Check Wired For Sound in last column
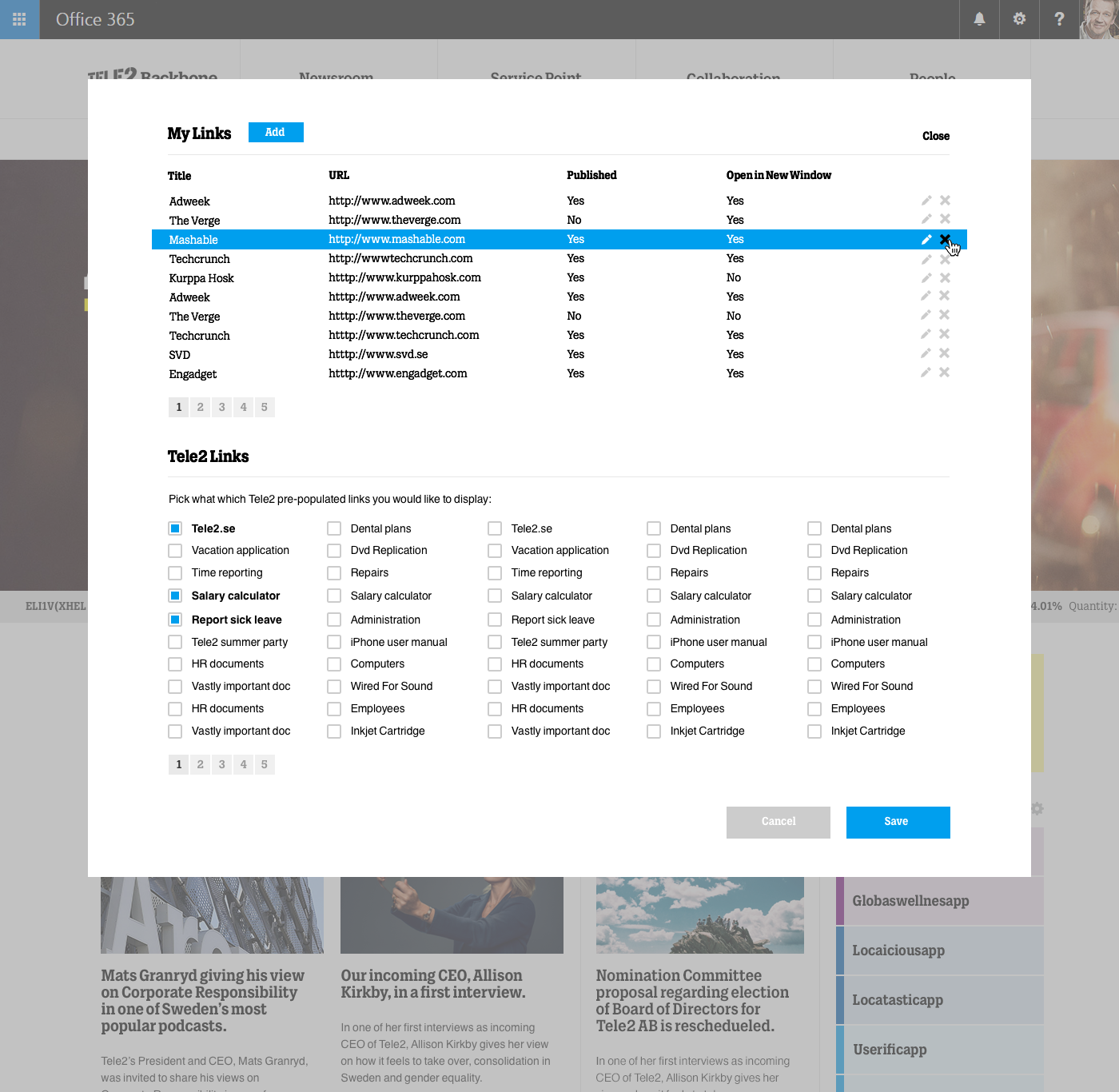This screenshot has height=1092, width=1119. [814, 687]
